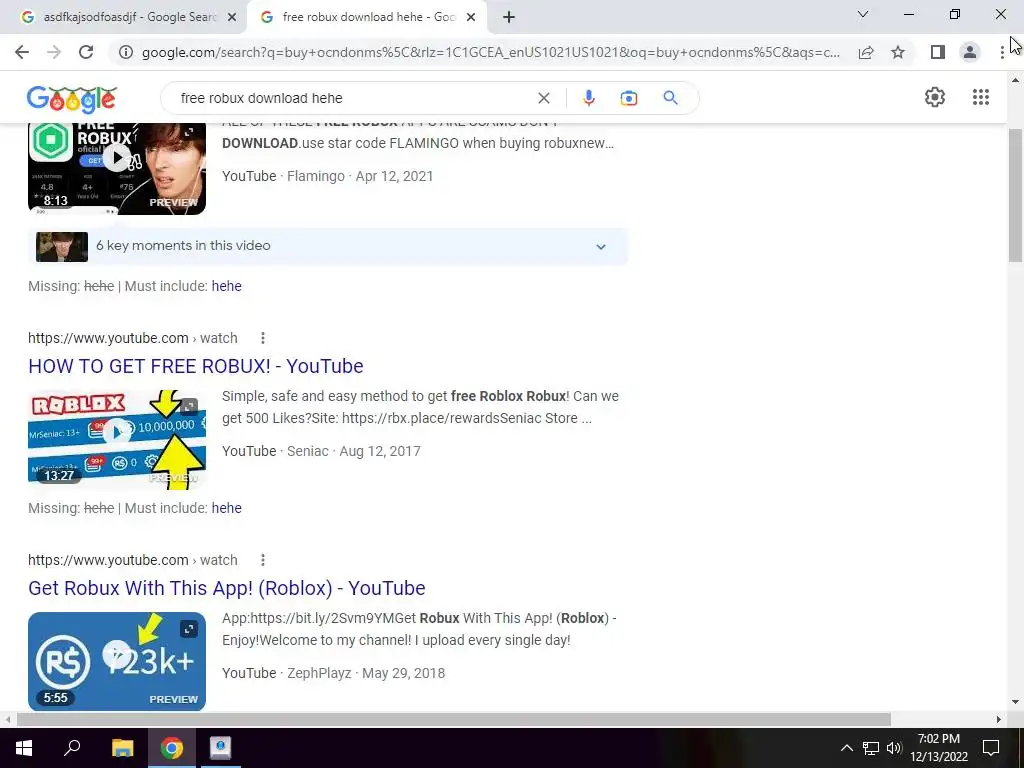View site information icon in address bar
The image size is (1024, 768).
point(125,52)
